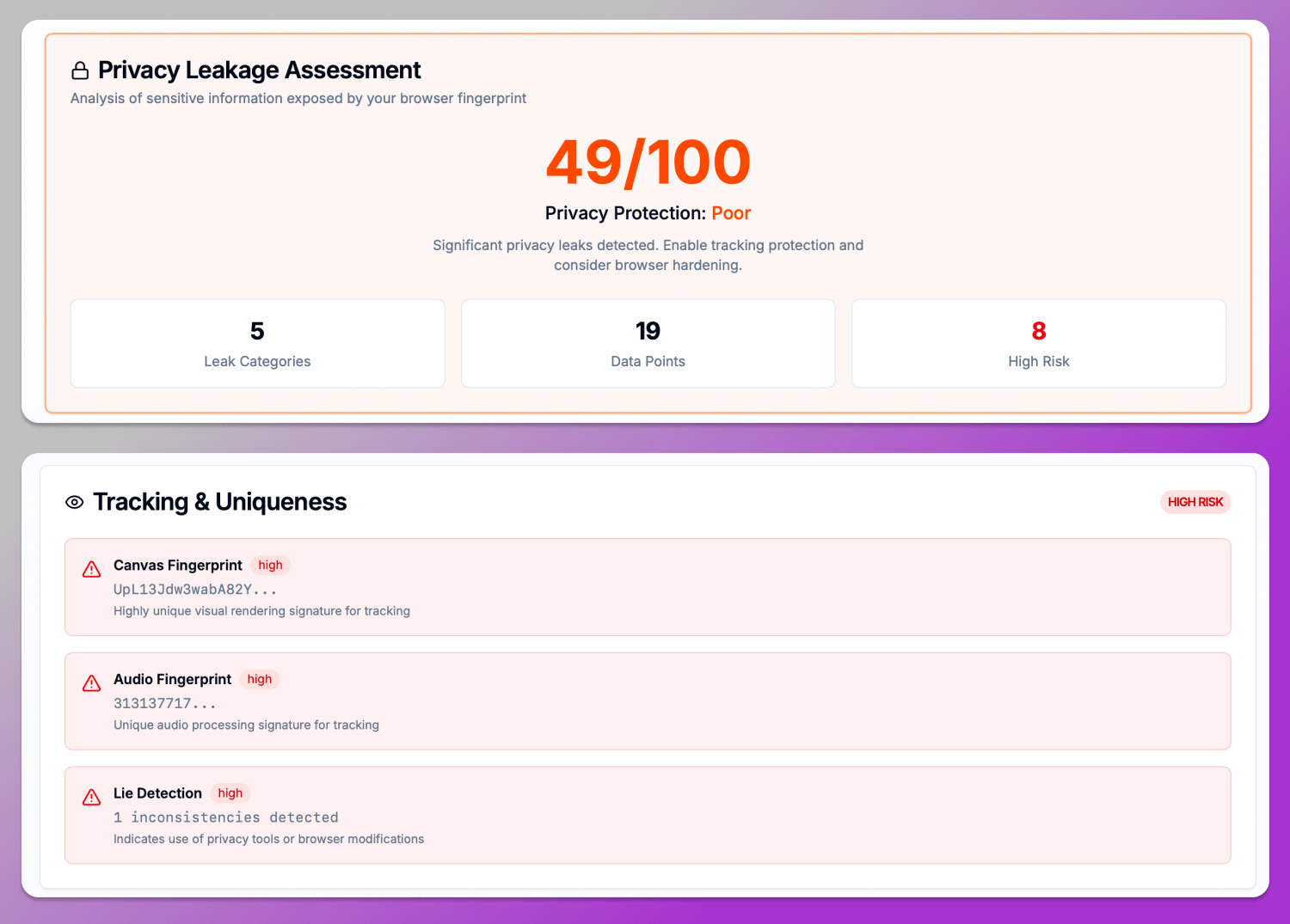Screen dimensions: 1290x924
Task: Click the HIGH RISK badge
Action: coord(1195,502)
